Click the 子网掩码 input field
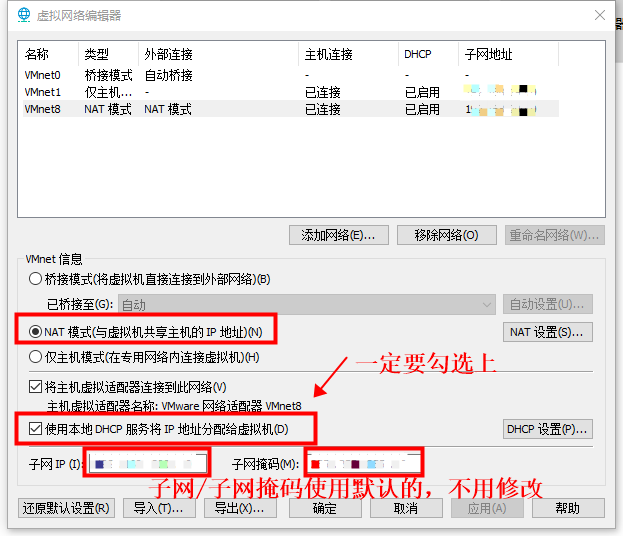 point(364,463)
